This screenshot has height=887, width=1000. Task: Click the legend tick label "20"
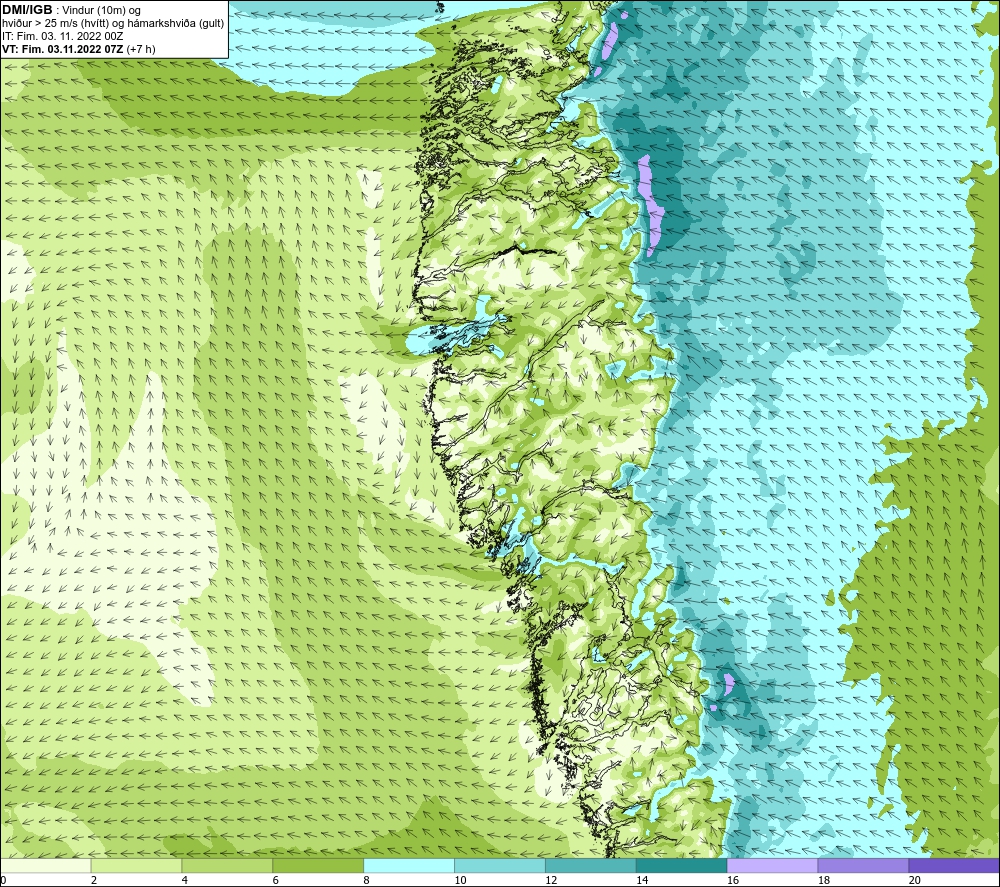(x=915, y=880)
